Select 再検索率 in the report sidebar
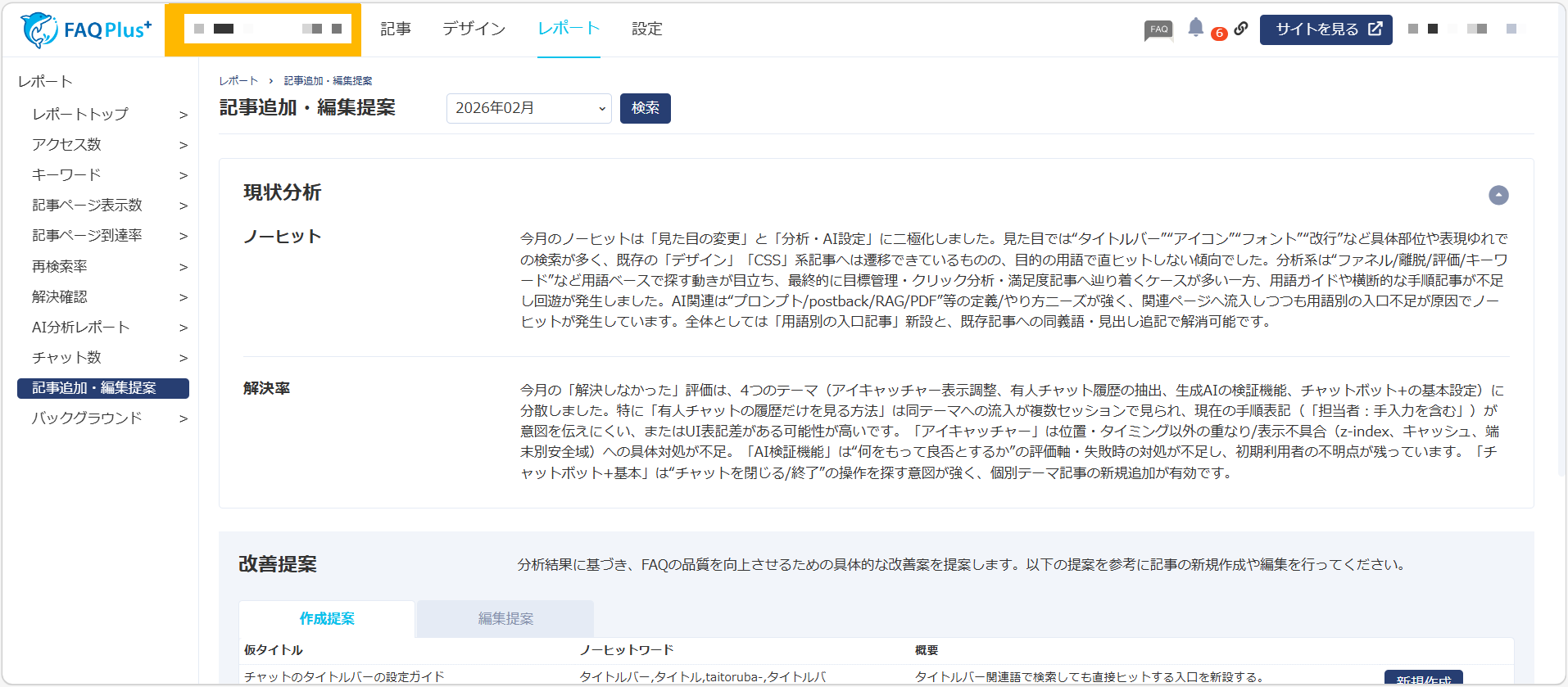 (x=60, y=267)
